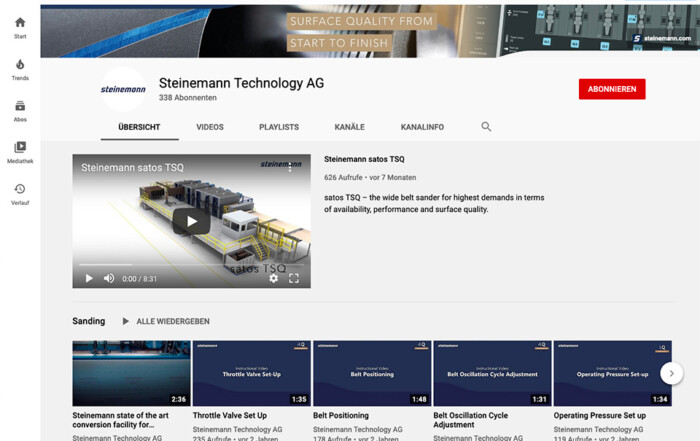Click the channel banner image
Viewport: 700px width, 441px height.
[x=370, y=31]
